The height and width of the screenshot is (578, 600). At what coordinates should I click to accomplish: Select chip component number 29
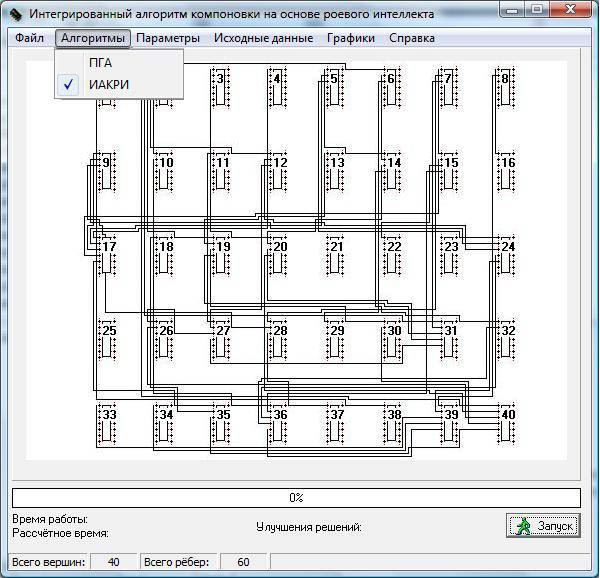[x=335, y=340]
